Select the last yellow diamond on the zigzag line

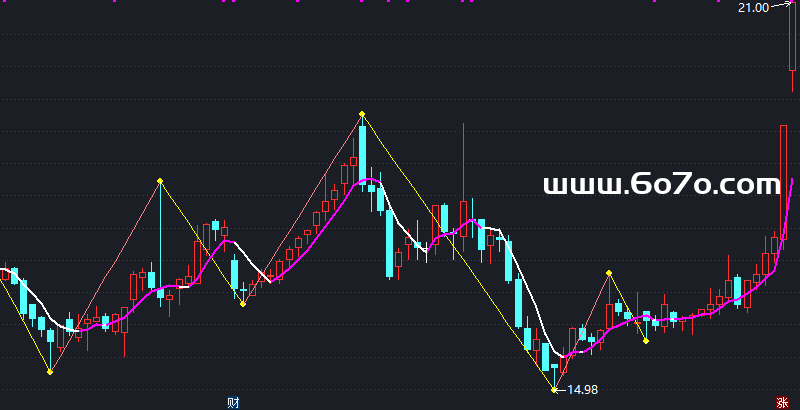646,341
